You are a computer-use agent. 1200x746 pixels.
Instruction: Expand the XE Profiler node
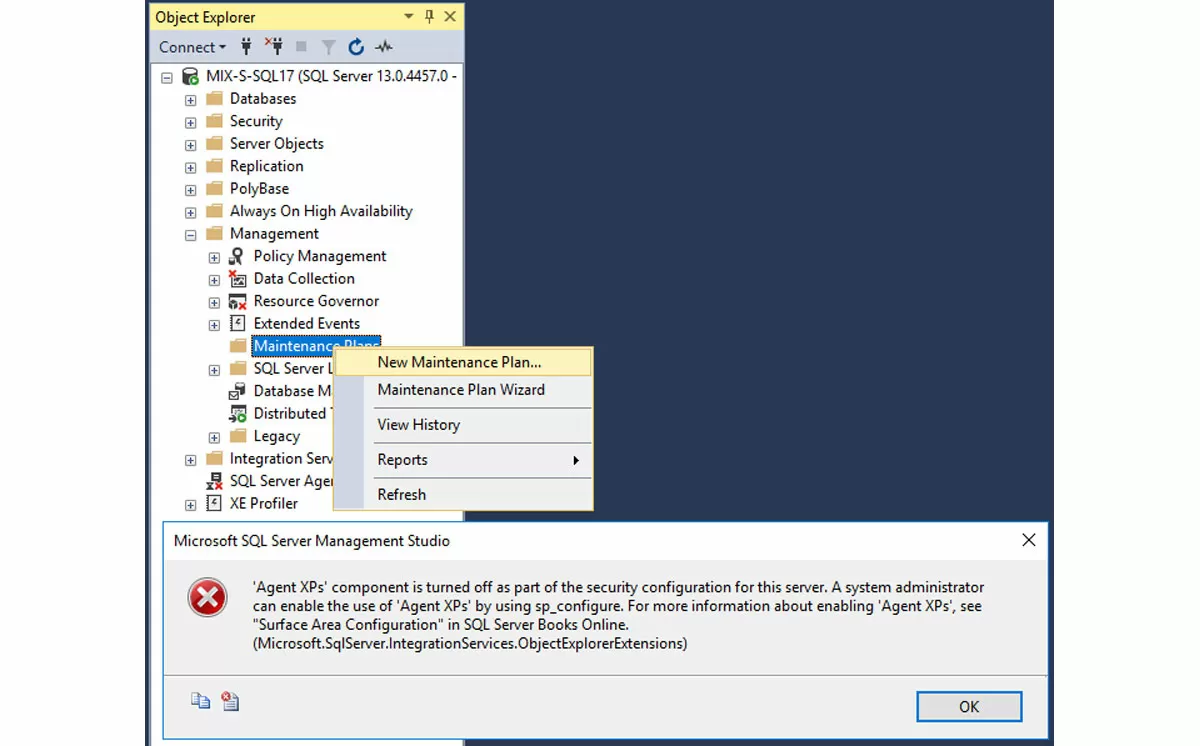(190, 504)
